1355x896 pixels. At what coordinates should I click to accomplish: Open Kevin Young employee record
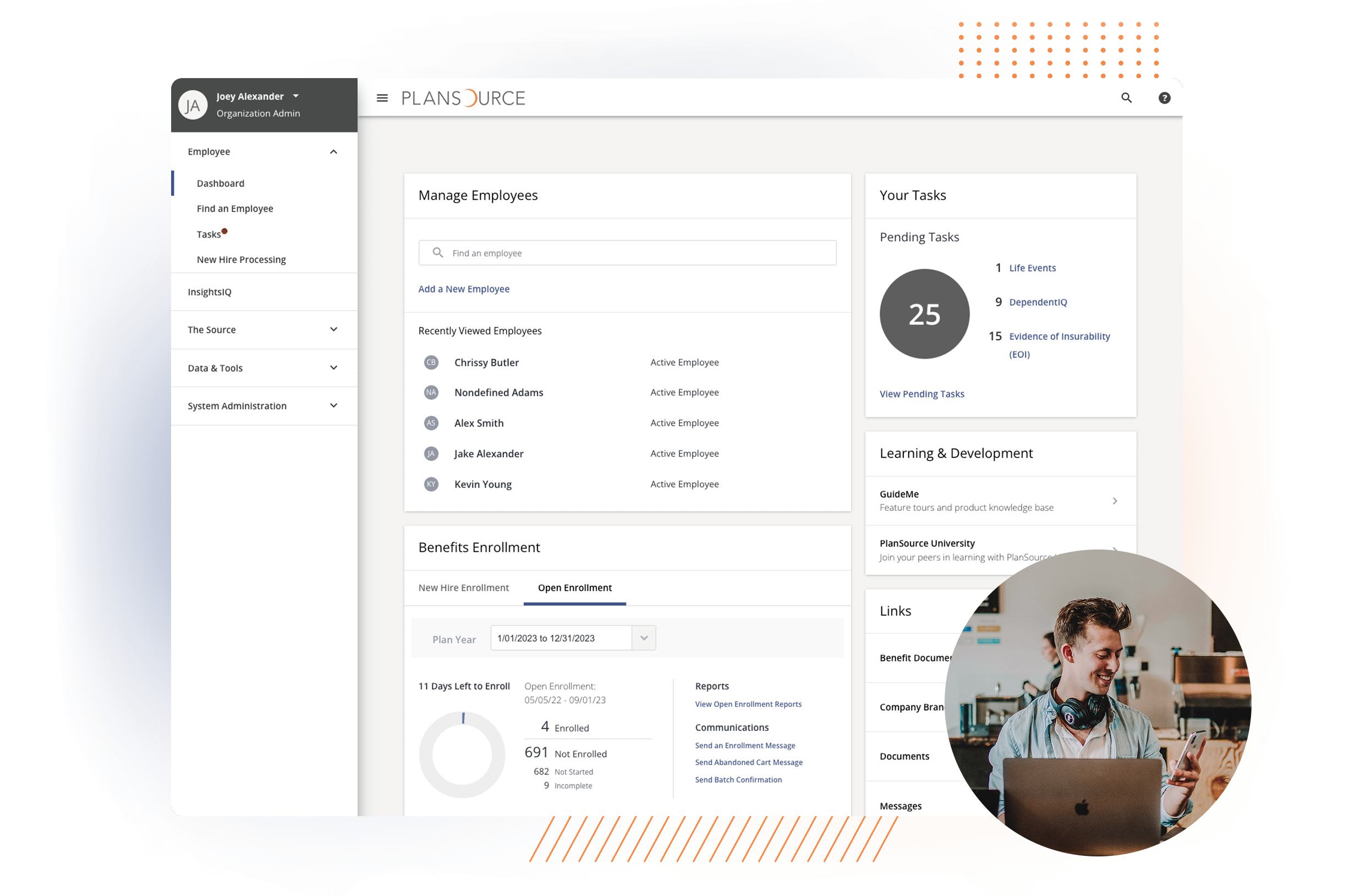point(483,484)
